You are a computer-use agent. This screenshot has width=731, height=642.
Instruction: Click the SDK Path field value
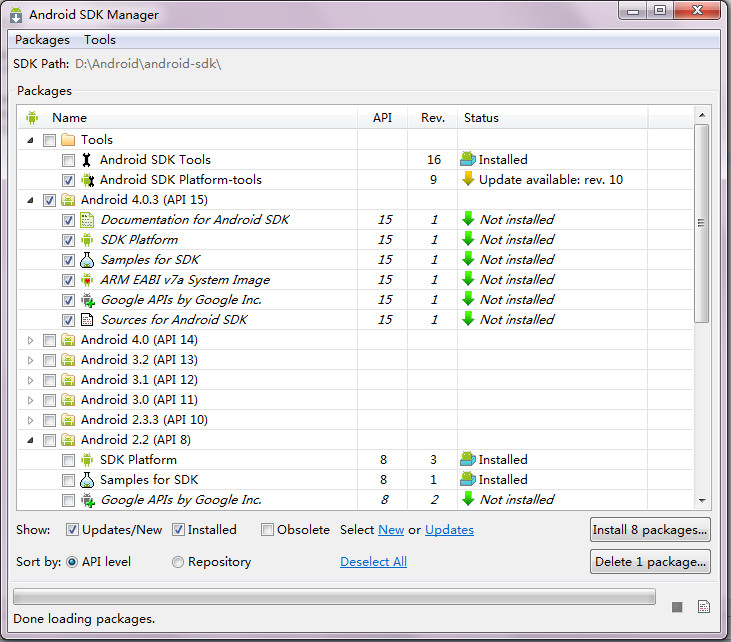pos(148,64)
